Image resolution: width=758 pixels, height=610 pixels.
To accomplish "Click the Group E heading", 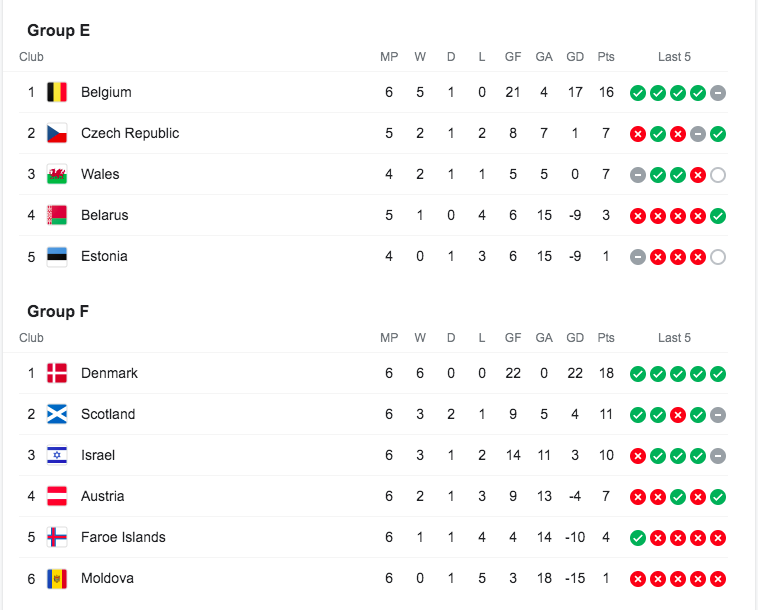I will pos(58,30).
